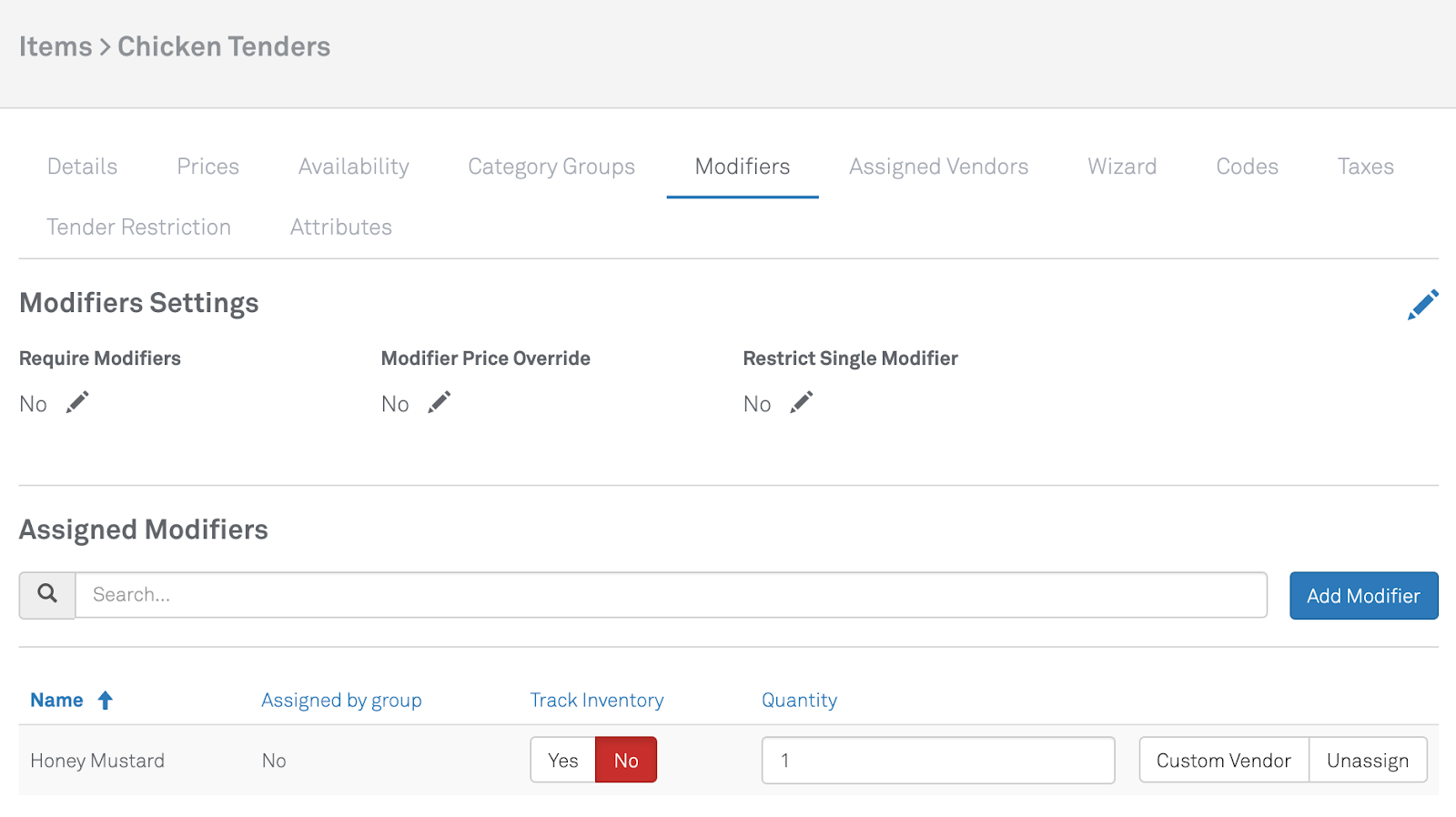Open the Tender Restriction tab
The width and height of the screenshot is (1456, 817).
[138, 227]
